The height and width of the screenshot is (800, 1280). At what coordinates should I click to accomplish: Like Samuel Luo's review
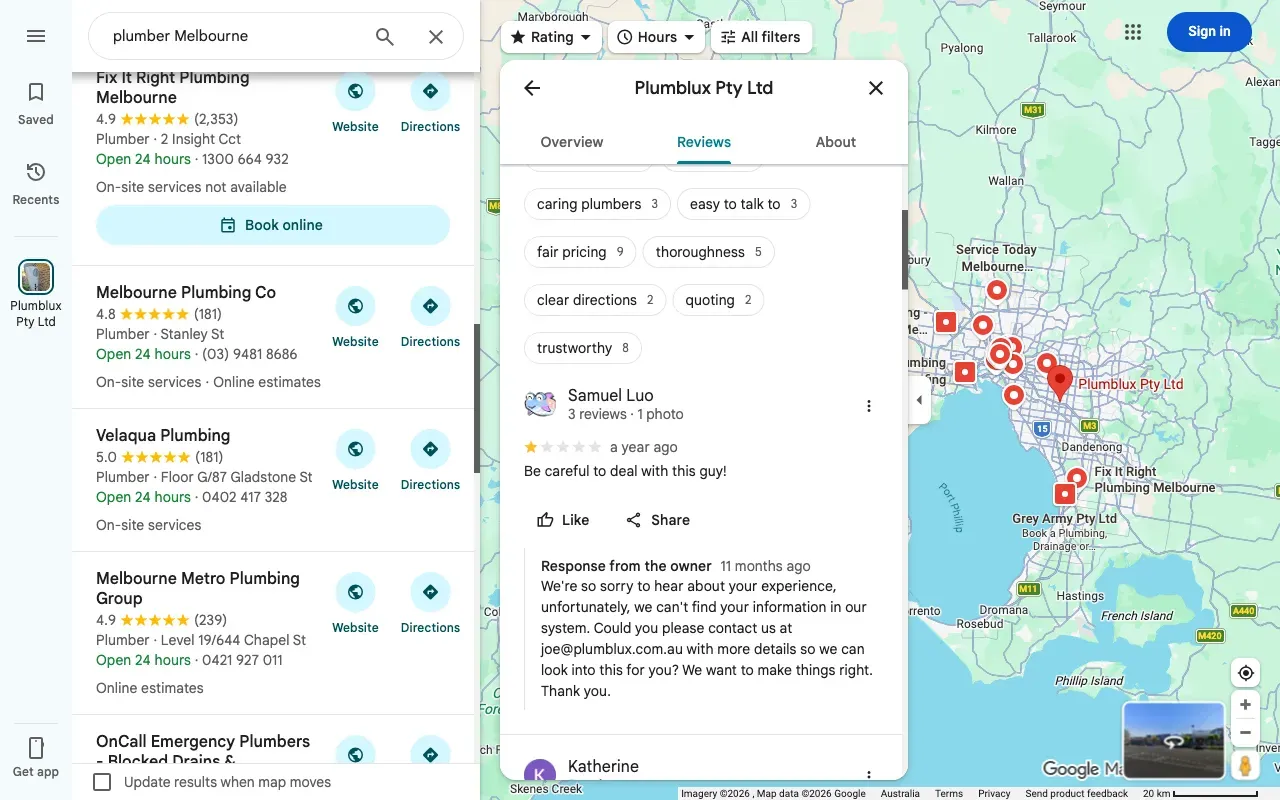coord(563,520)
